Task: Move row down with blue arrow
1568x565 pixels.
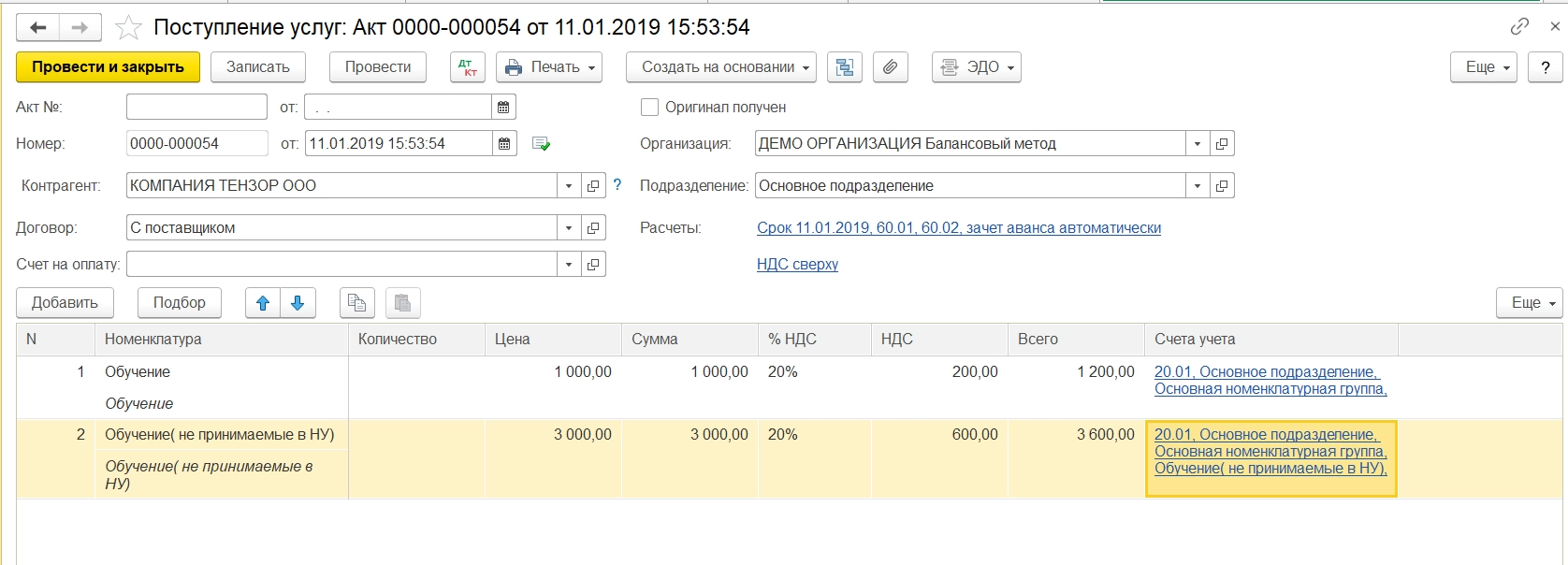Action: [x=298, y=303]
